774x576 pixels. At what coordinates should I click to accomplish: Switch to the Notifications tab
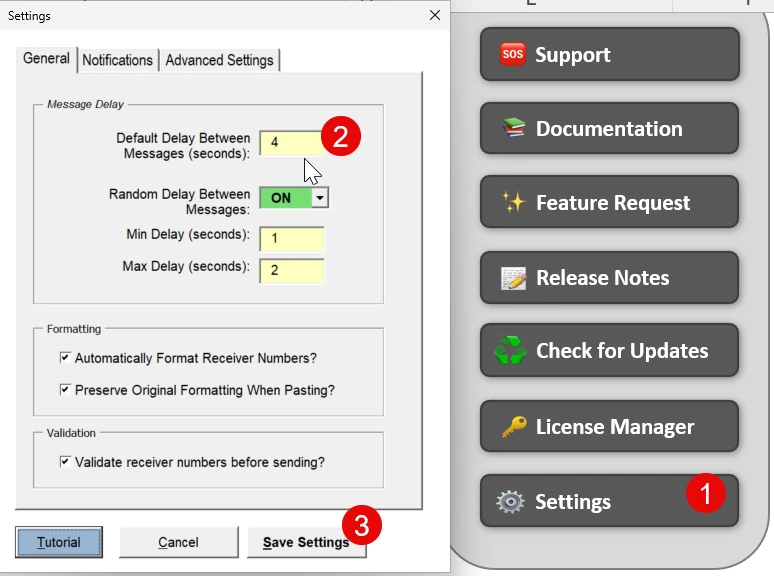(x=117, y=60)
